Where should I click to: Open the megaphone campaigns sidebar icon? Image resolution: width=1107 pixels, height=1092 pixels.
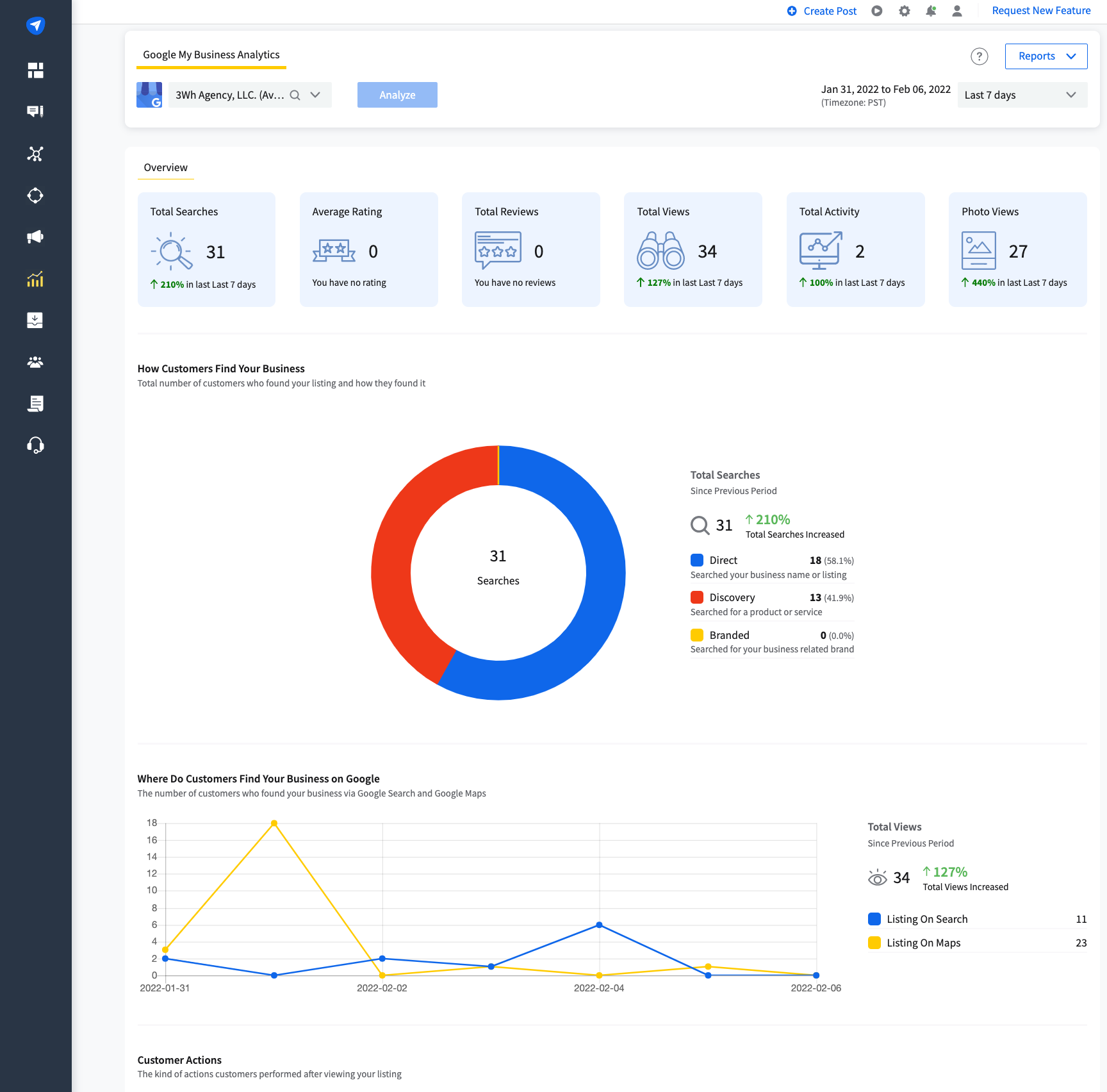tap(35, 237)
